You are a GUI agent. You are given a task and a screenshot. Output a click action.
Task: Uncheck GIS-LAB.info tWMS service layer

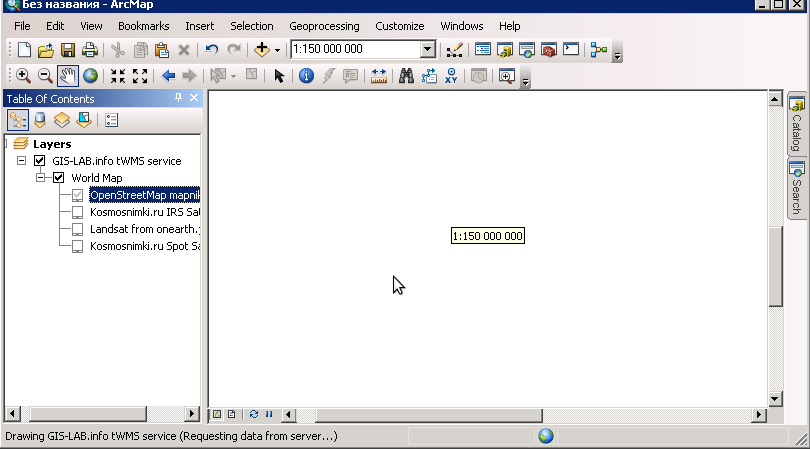pyautogui.click(x=39, y=161)
